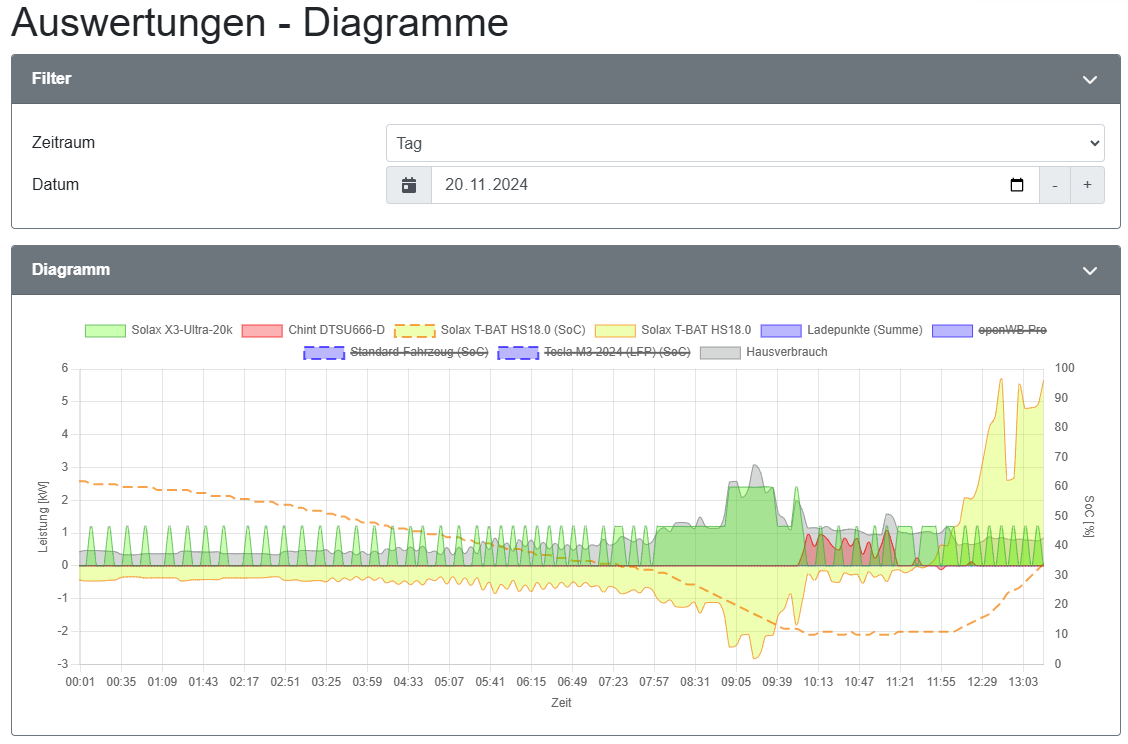Click the Leistung [kW] axis title

(x=43, y=517)
